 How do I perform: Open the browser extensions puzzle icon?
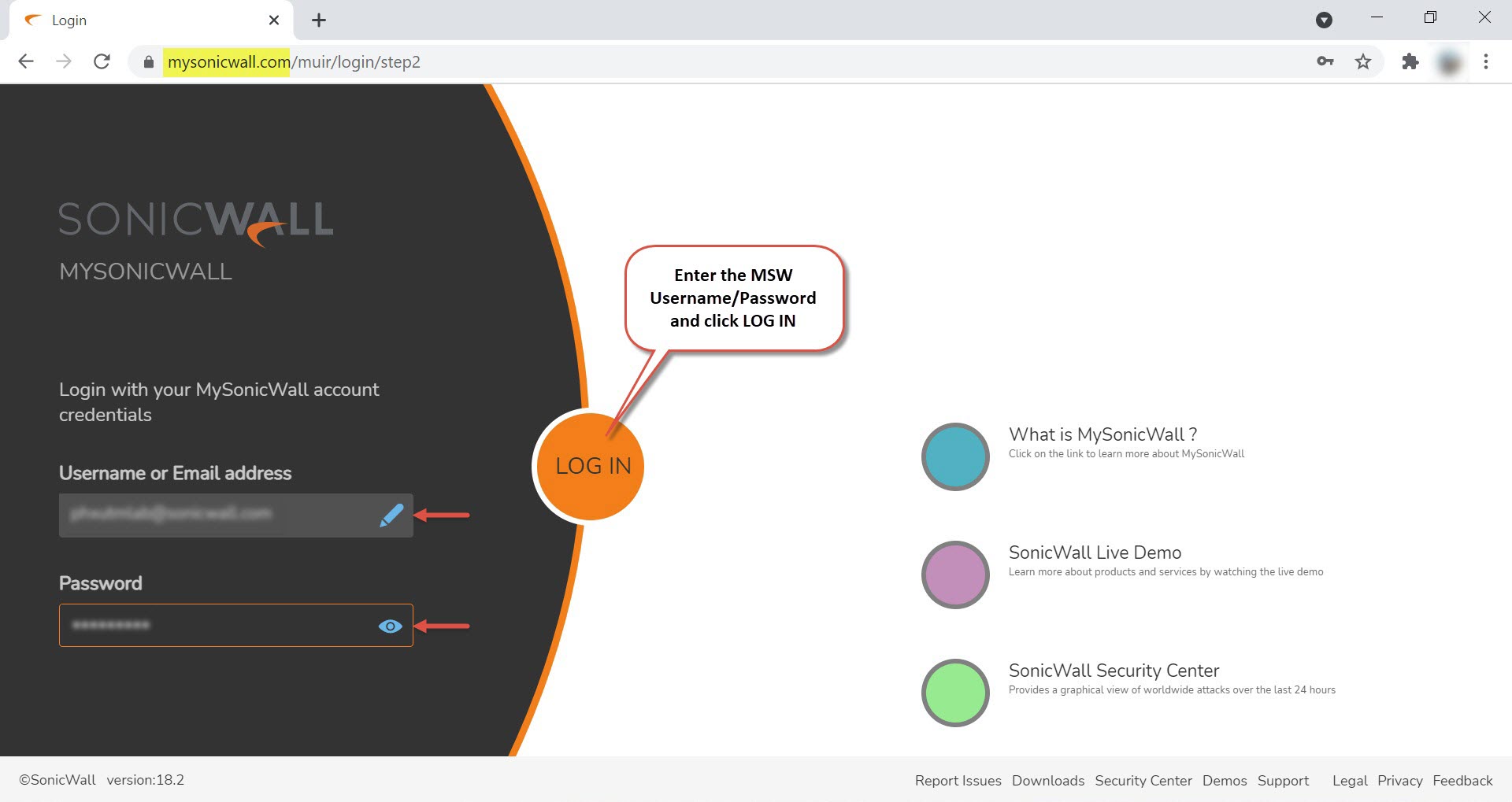pos(1410,61)
